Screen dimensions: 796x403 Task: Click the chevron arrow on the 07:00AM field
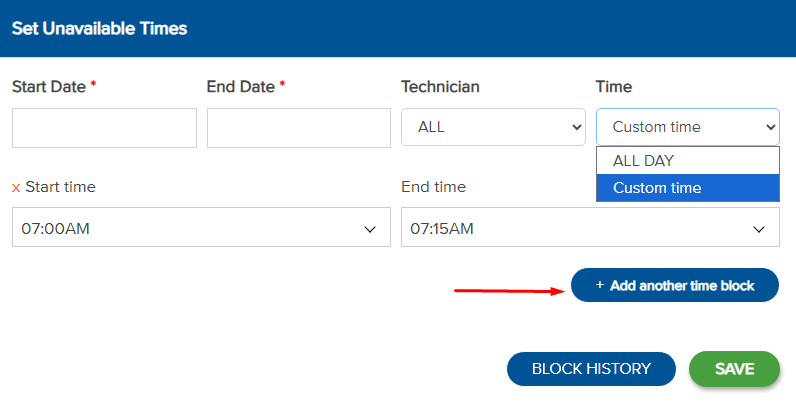(370, 229)
